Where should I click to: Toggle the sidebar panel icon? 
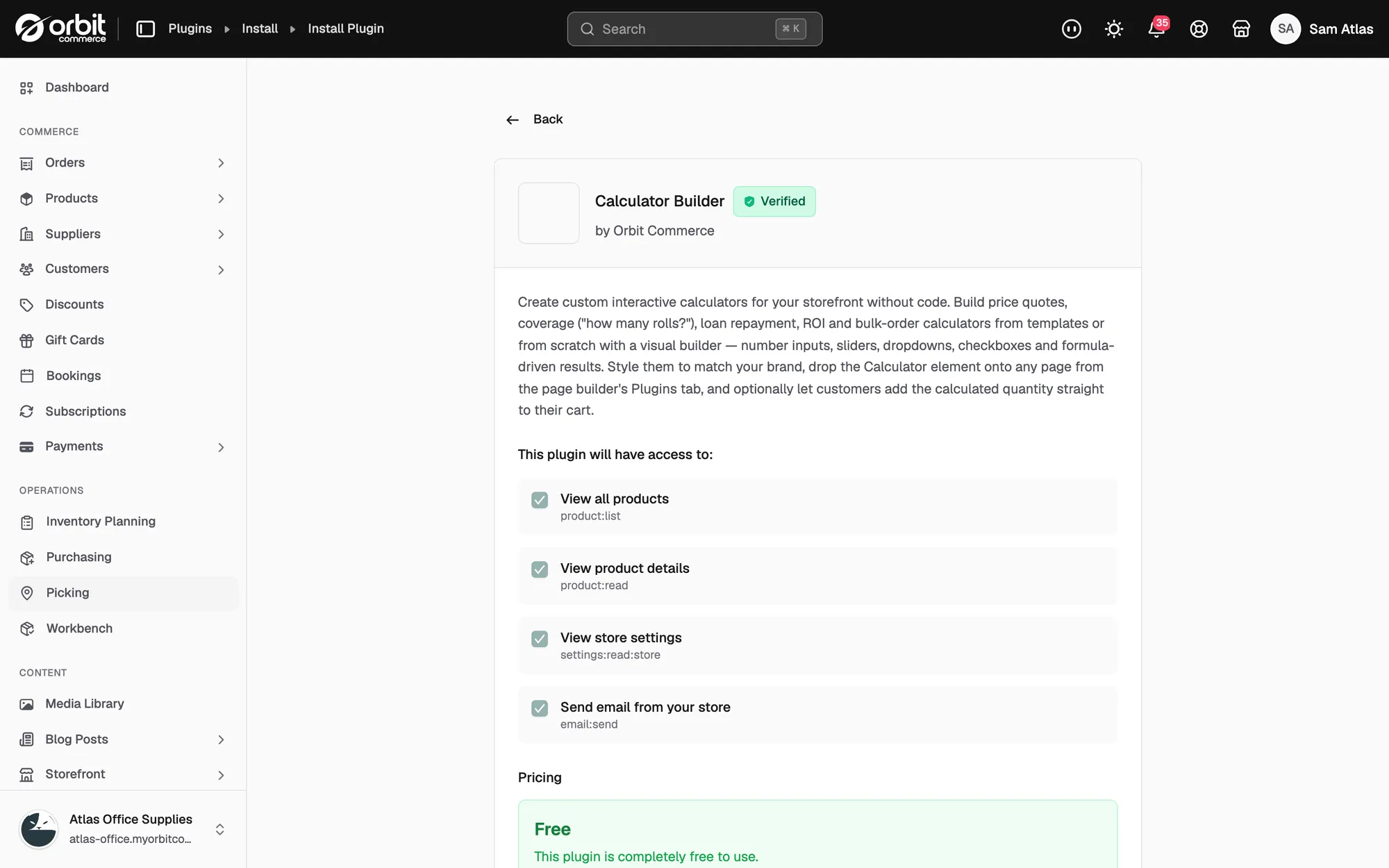point(145,28)
